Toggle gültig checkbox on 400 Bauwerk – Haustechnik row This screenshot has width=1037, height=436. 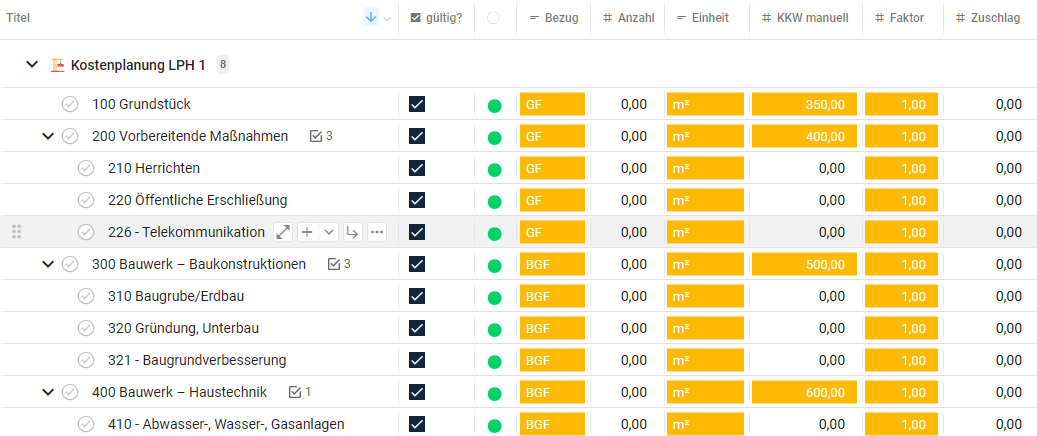417,392
